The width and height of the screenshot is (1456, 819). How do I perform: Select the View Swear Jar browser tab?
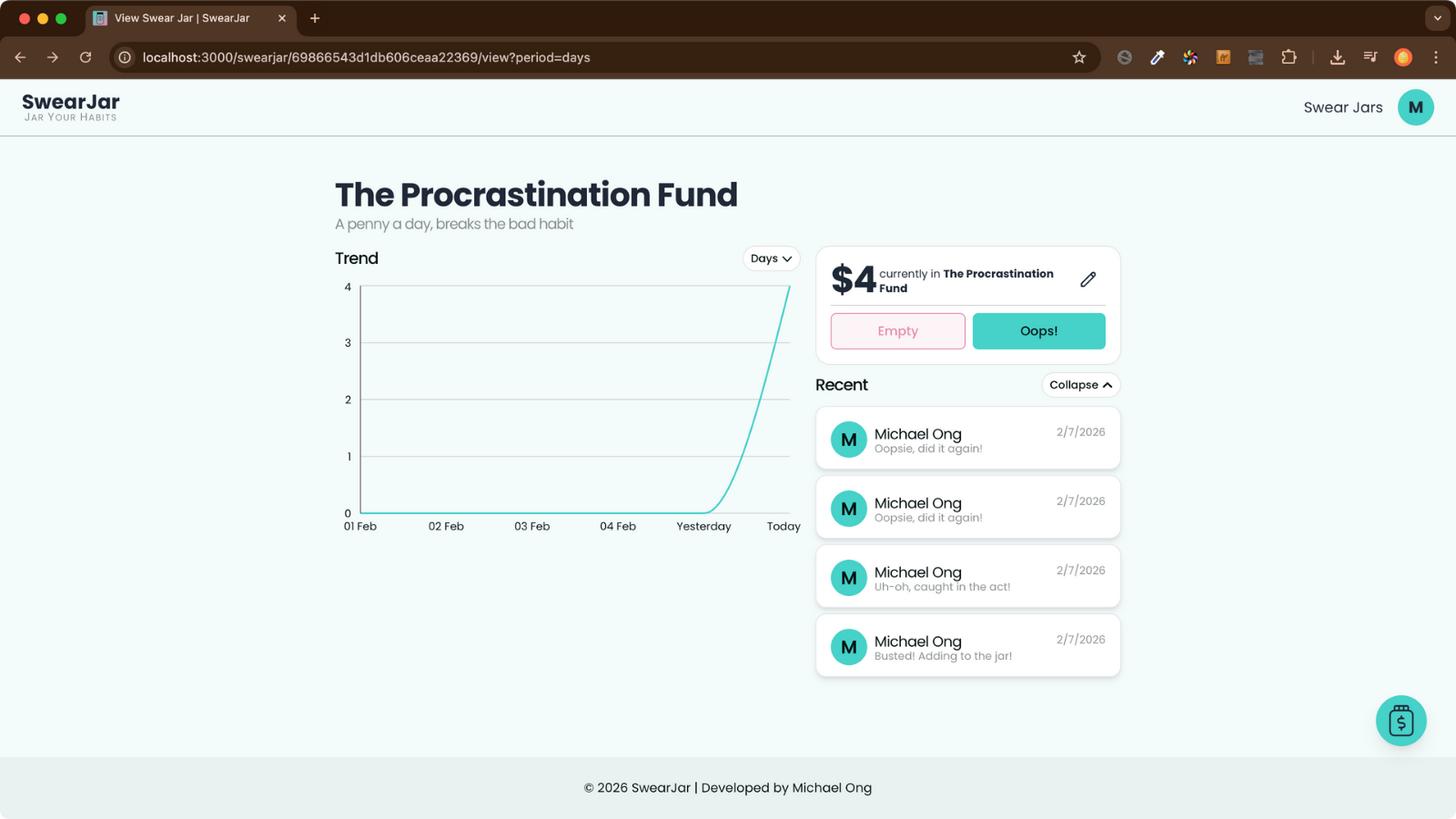click(182, 18)
